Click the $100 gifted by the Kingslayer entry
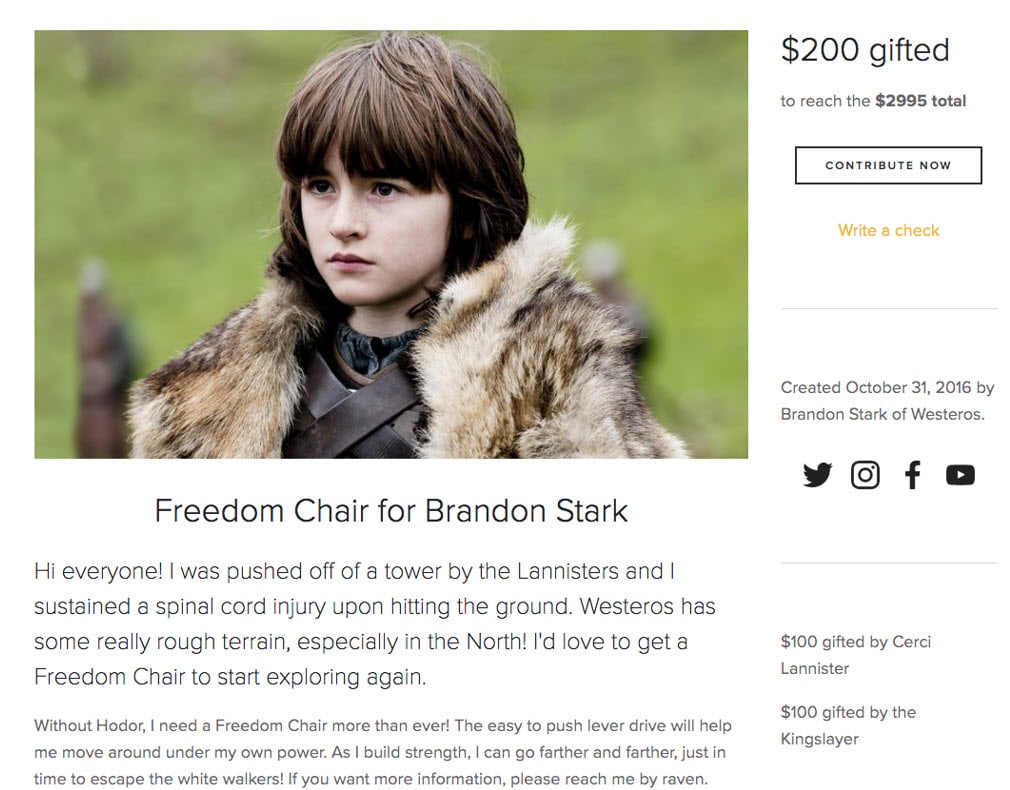Image resolution: width=1010 pixels, height=790 pixels. pyautogui.click(x=848, y=726)
